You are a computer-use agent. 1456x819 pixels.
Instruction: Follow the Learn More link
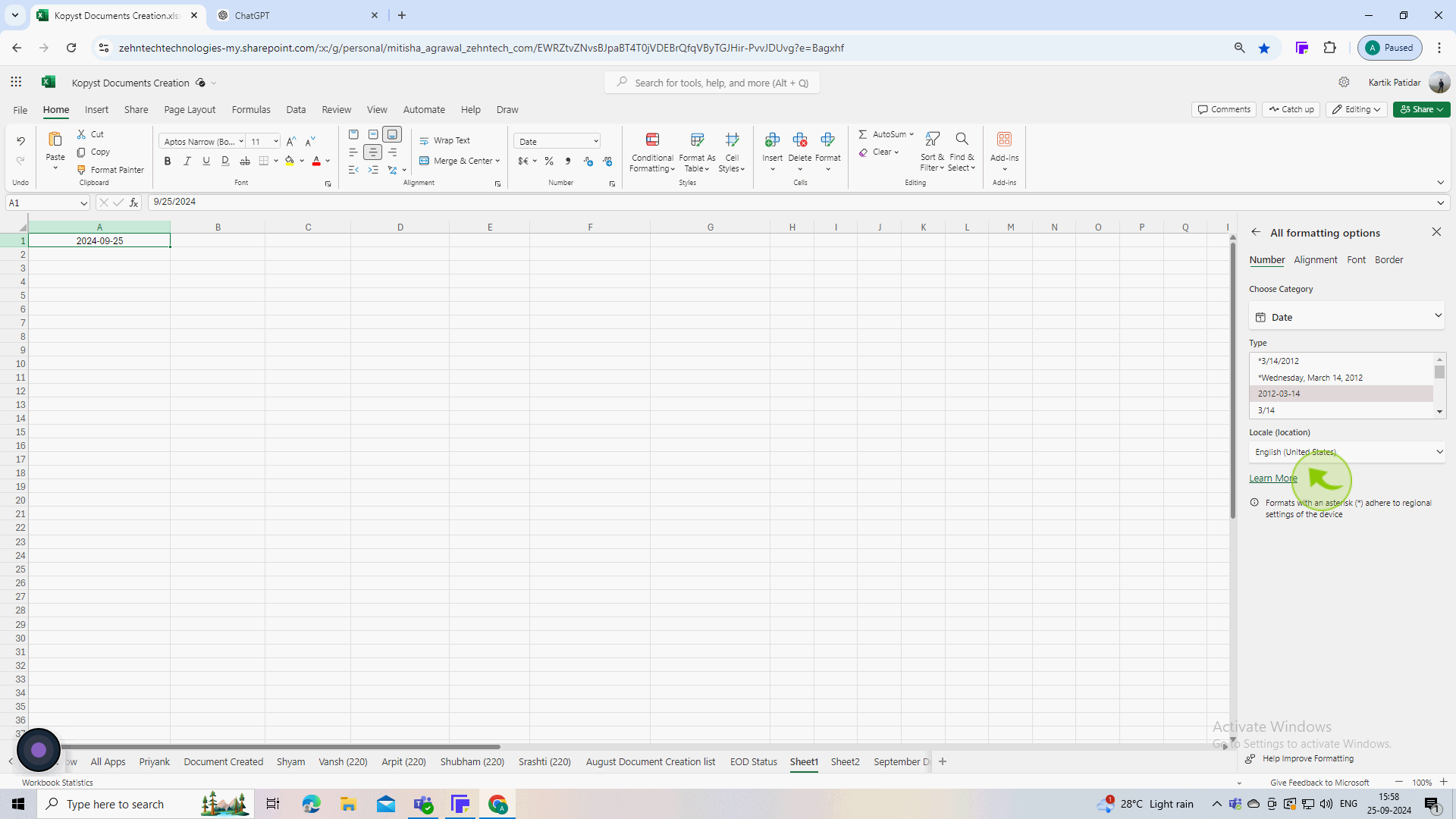tap(1273, 478)
